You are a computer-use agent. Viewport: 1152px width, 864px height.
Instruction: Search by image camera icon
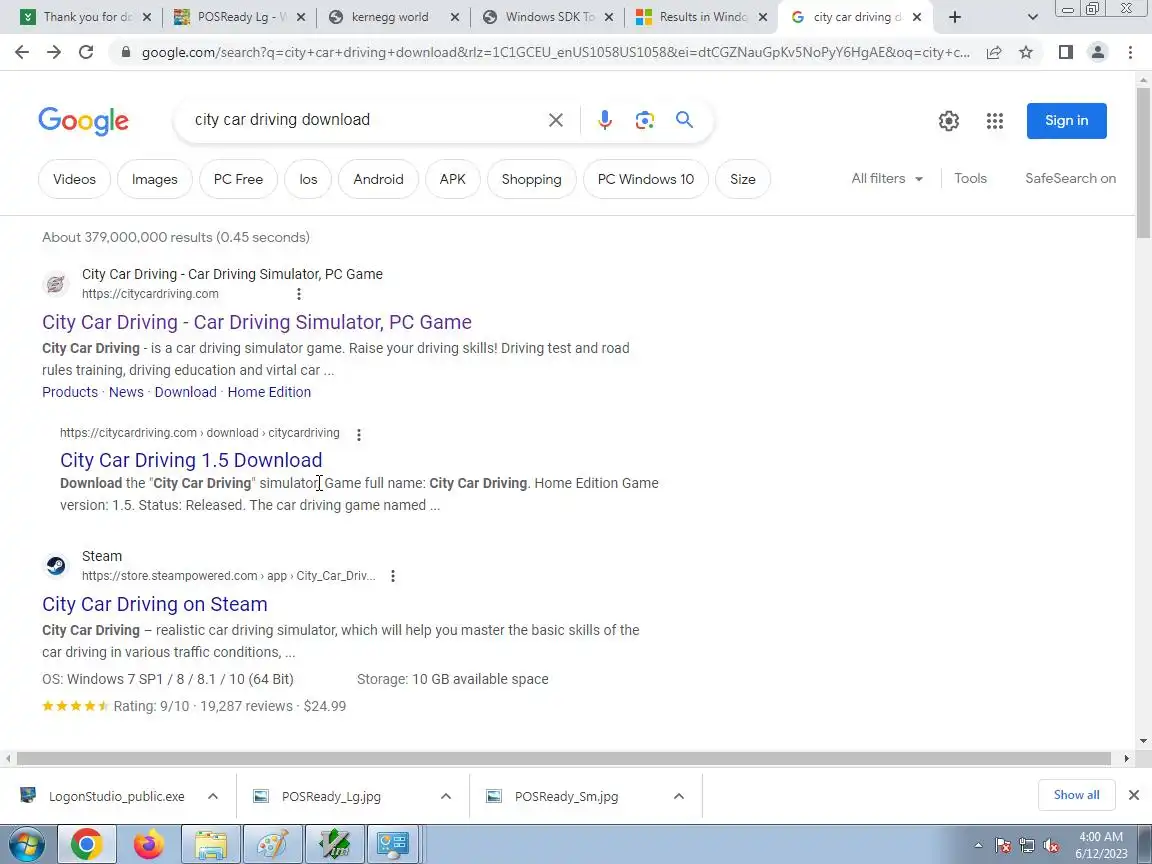point(644,120)
